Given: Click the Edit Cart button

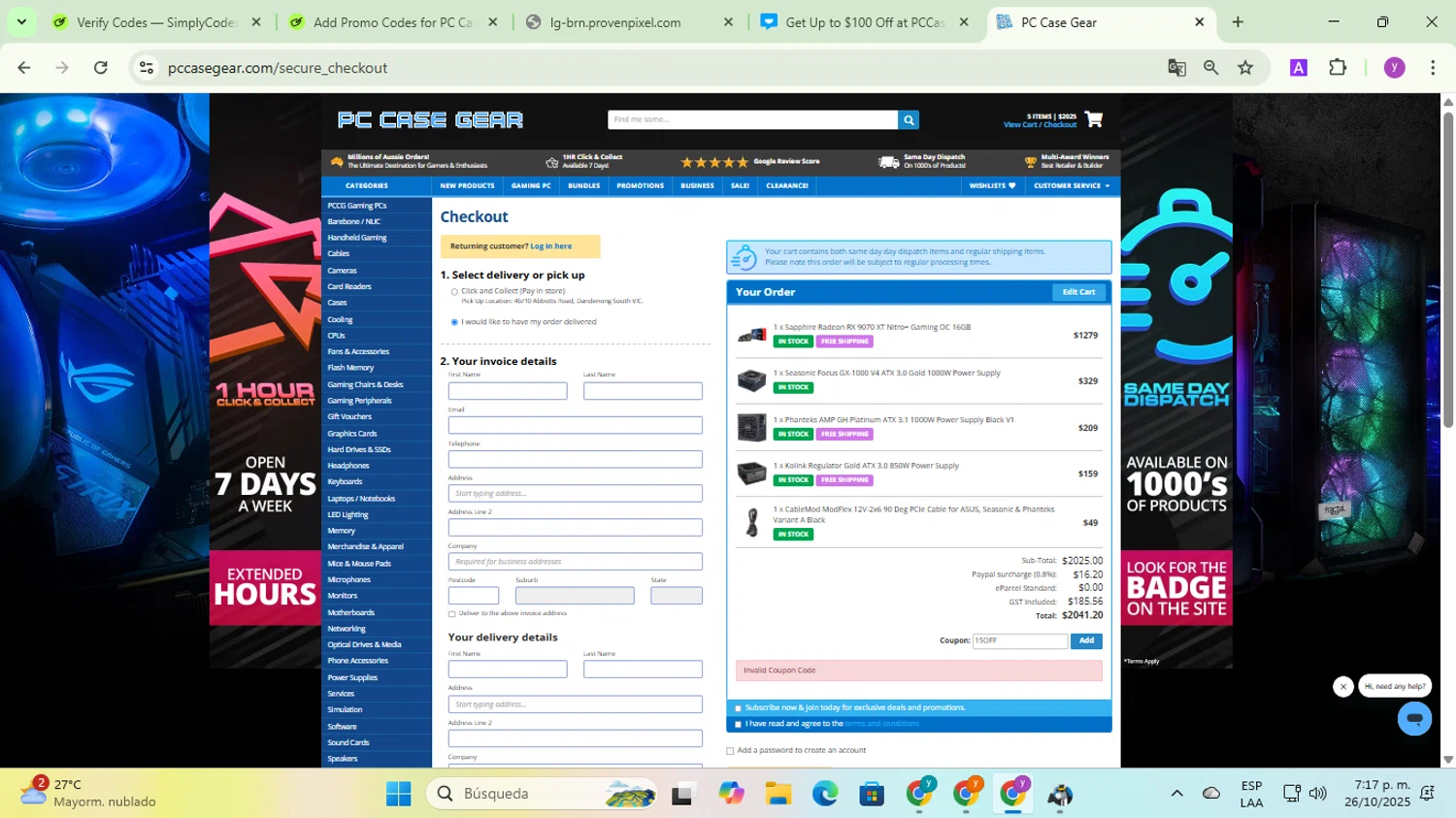Looking at the screenshot, I should click(1078, 292).
